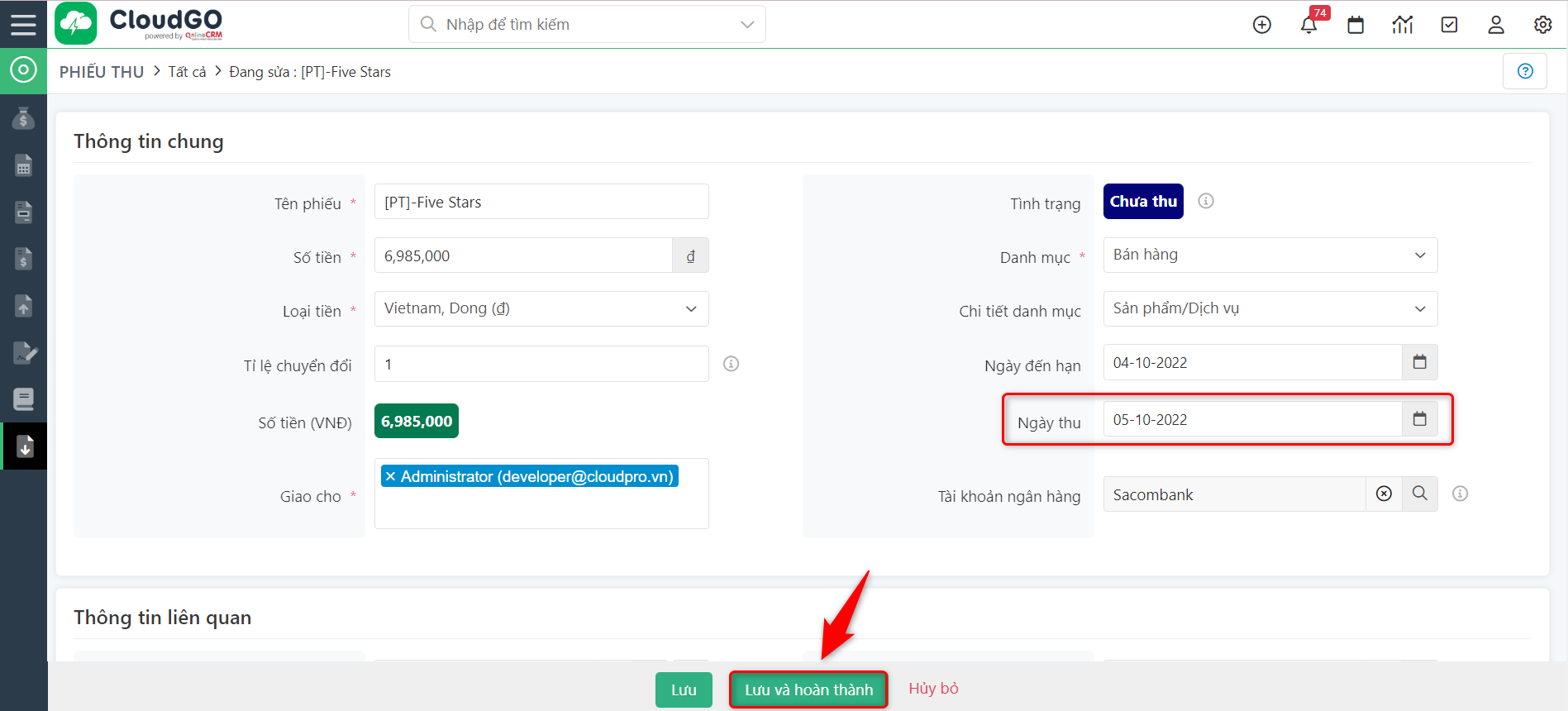Open the settings gear icon

pos(1542,25)
